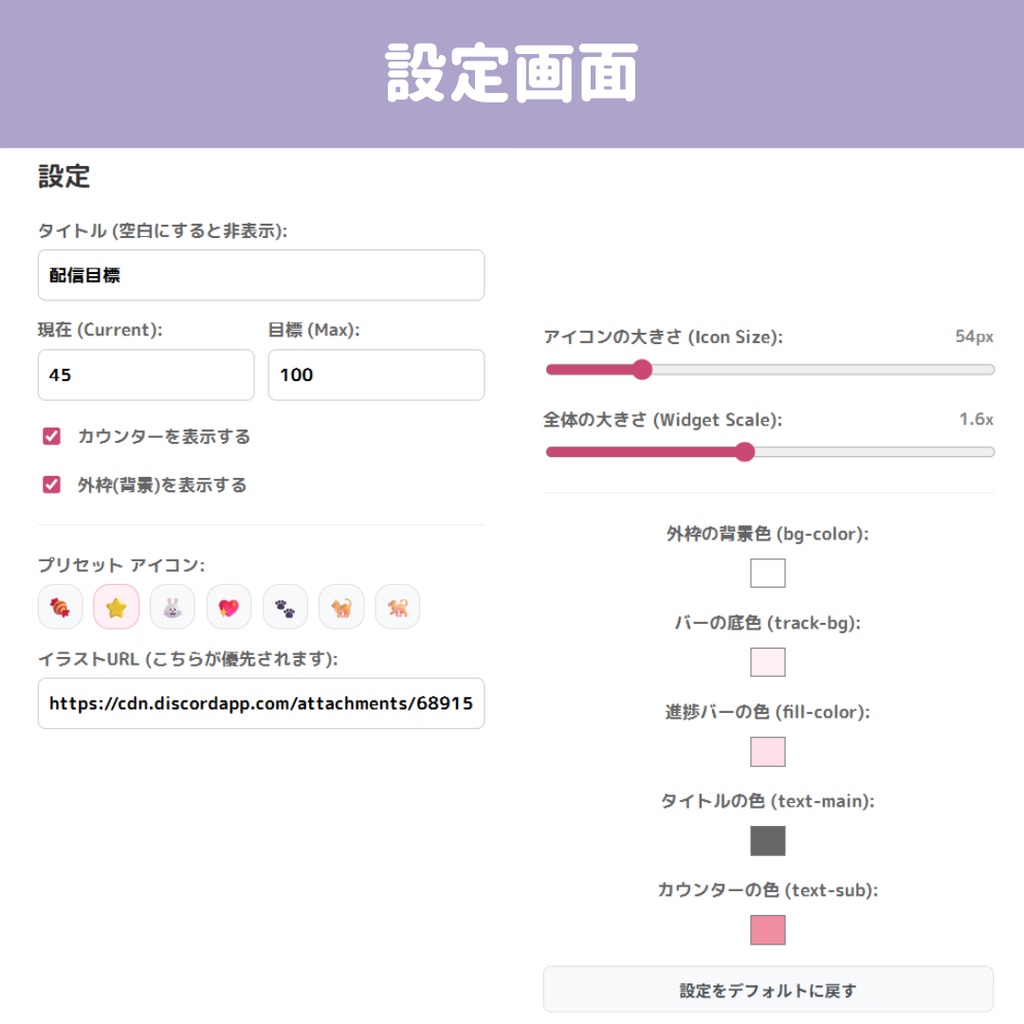The width and height of the screenshot is (1024, 1024).
Task: Select the candy preset icon
Action: point(60,607)
